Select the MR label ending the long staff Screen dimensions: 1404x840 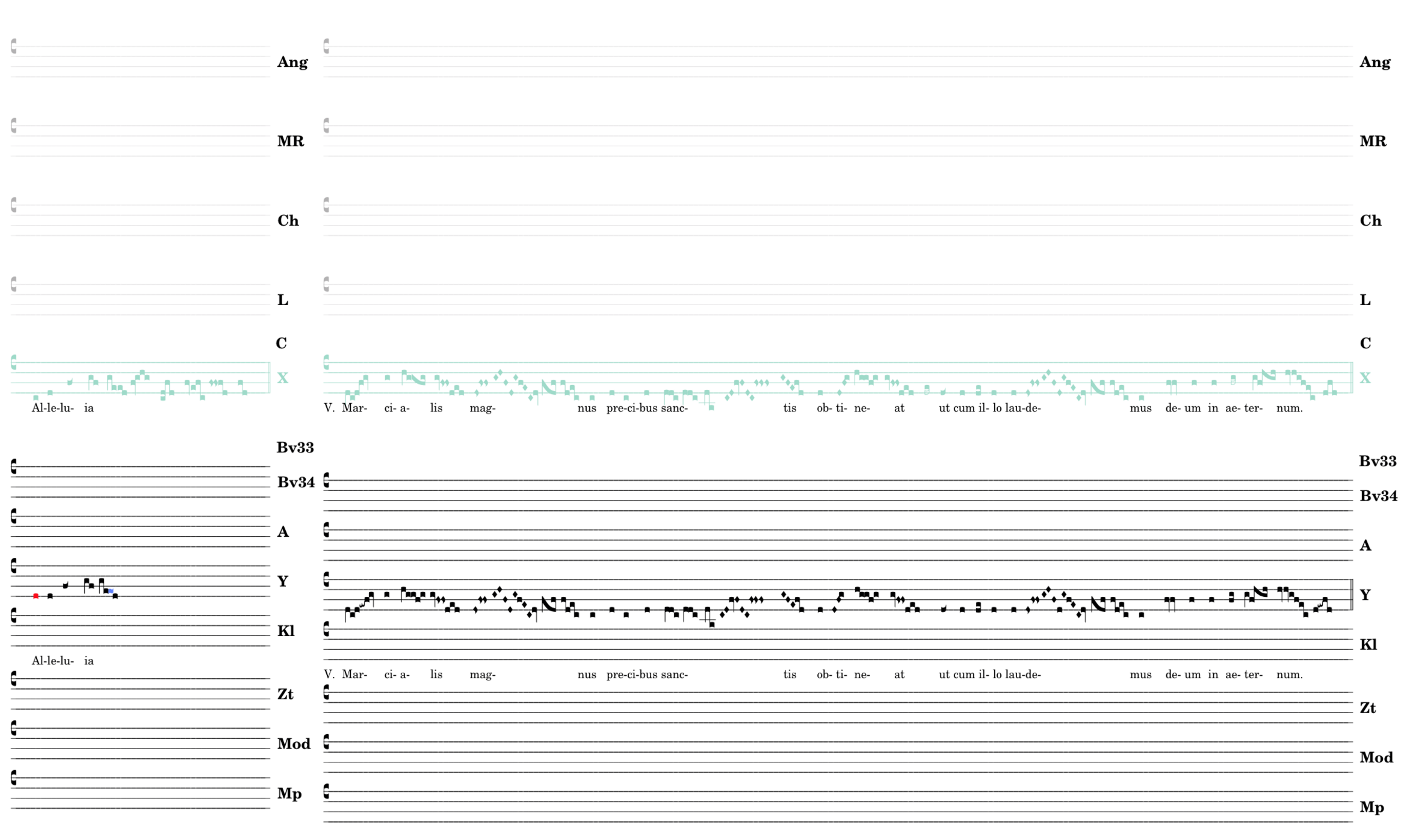coord(1373,141)
